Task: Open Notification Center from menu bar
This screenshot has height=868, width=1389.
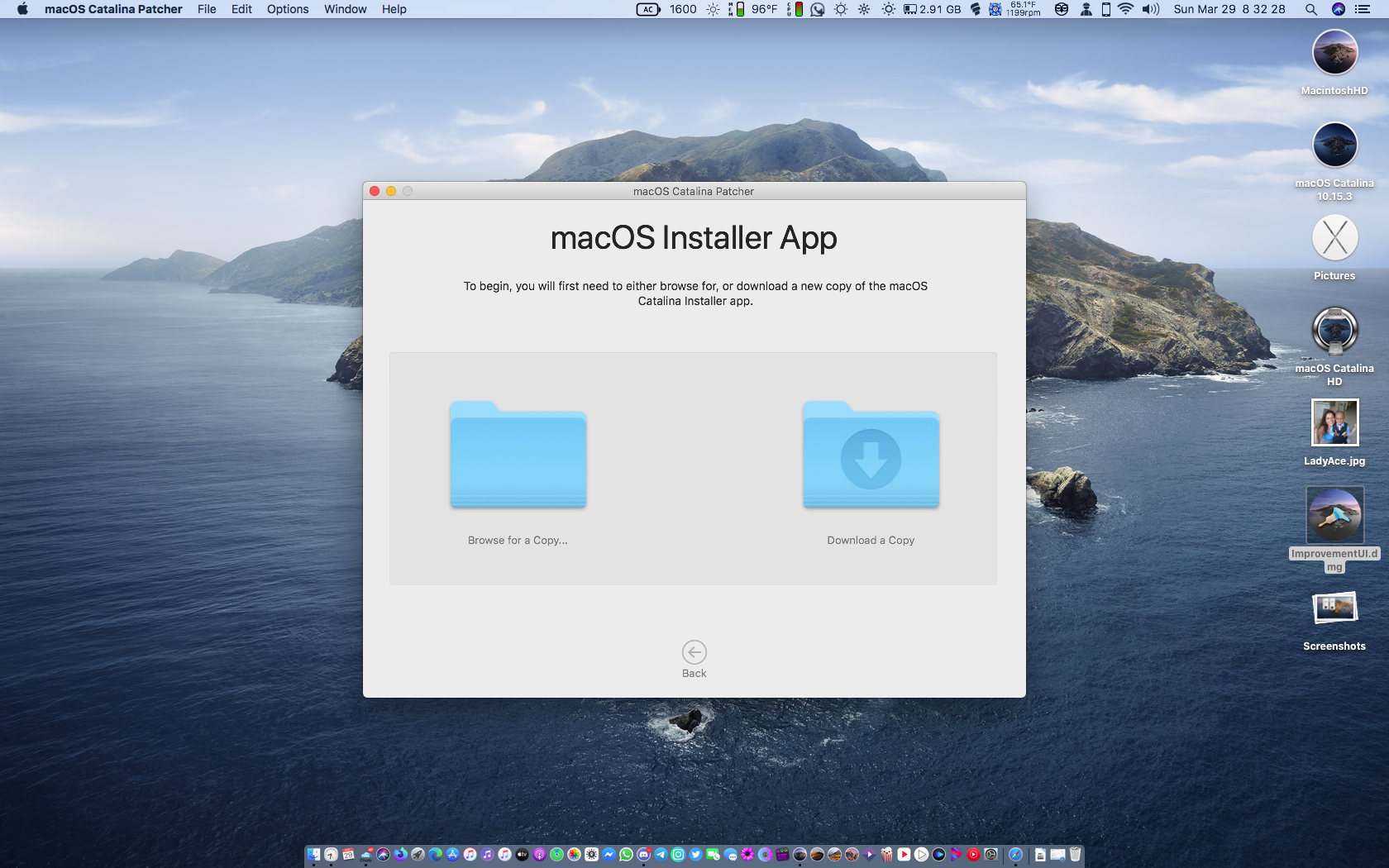Action: tap(1363, 9)
